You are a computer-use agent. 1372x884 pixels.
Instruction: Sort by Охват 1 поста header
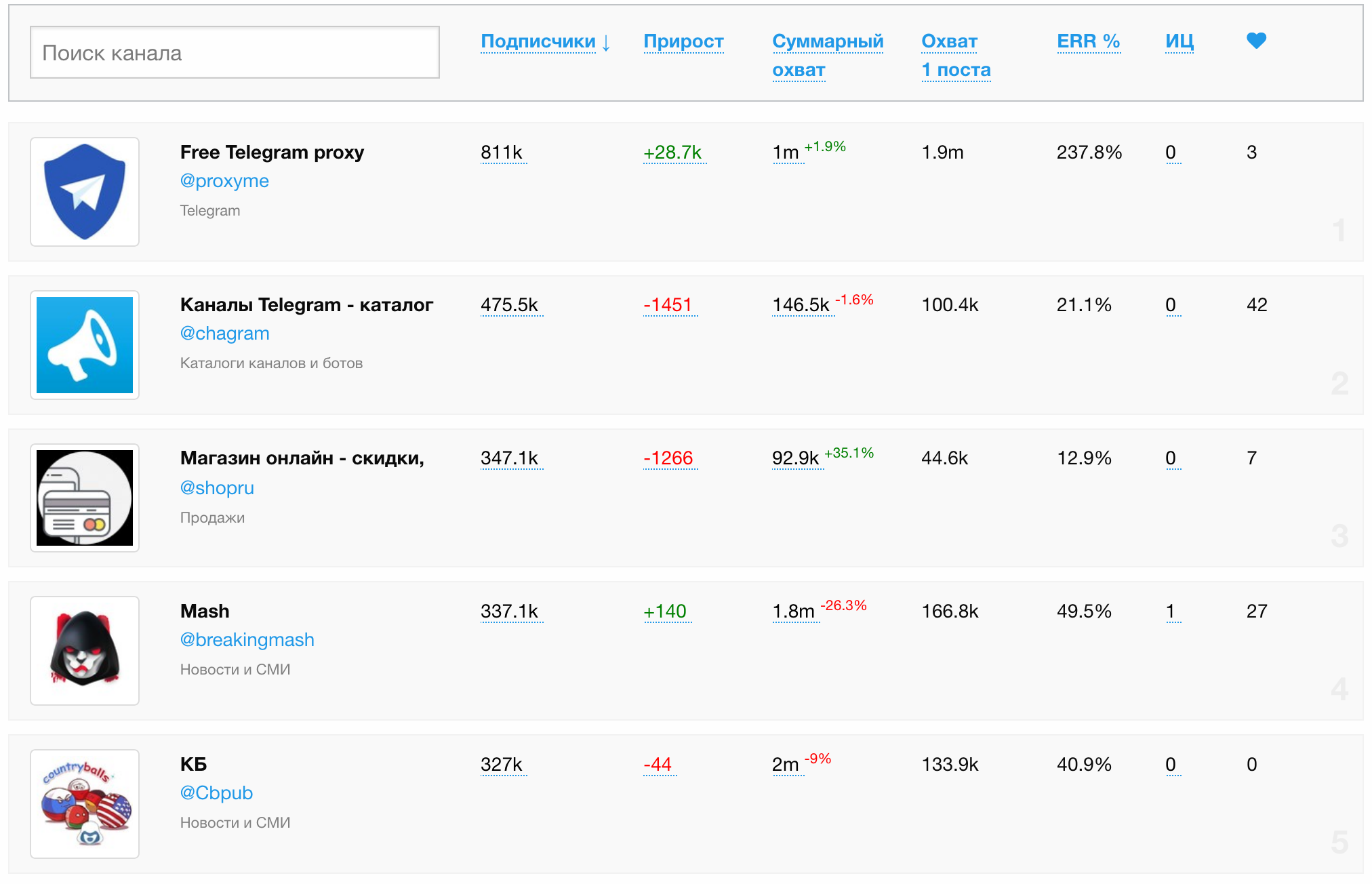[x=956, y=56]
